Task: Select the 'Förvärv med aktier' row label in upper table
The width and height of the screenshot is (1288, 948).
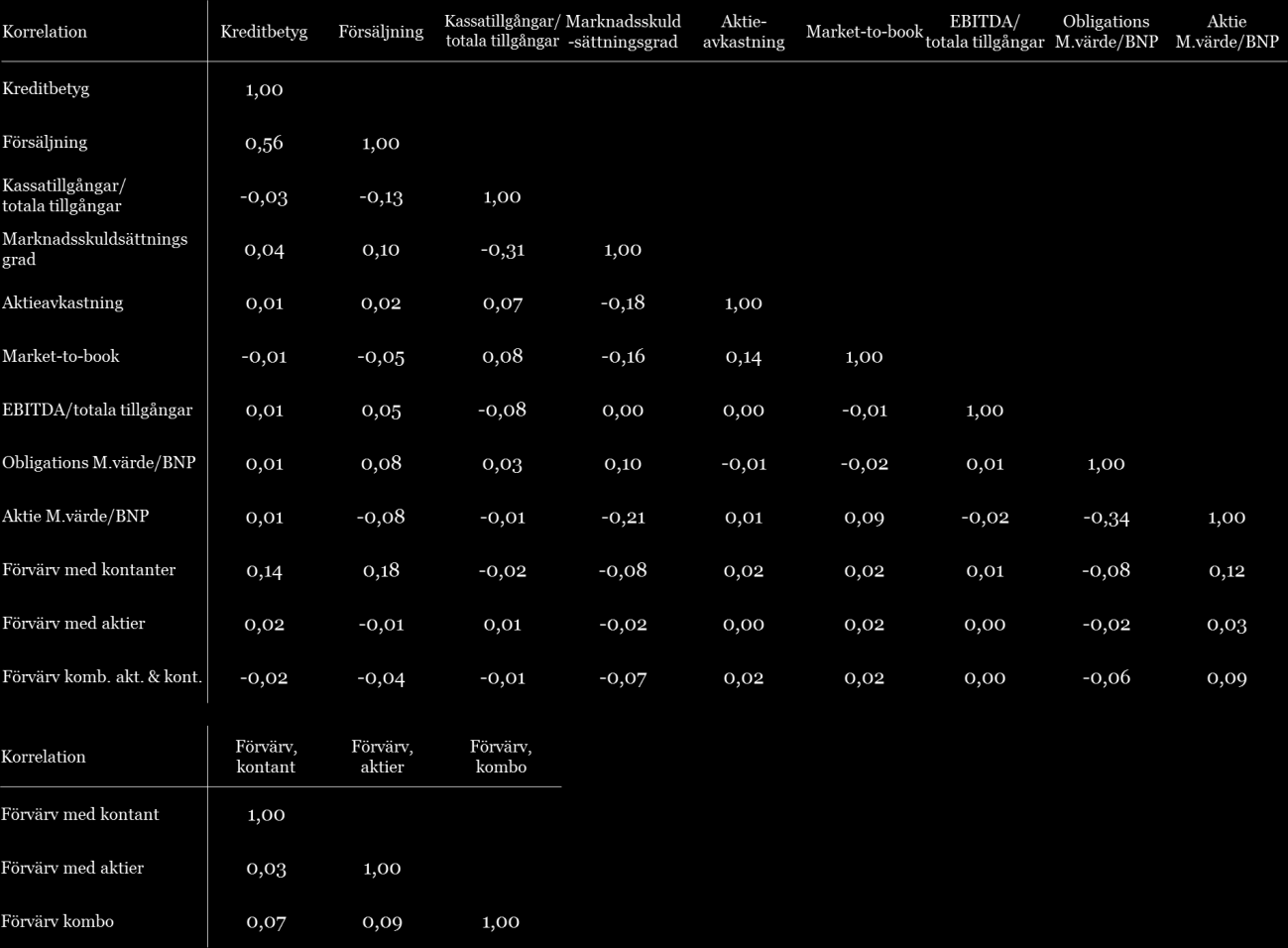Action: 73,624
